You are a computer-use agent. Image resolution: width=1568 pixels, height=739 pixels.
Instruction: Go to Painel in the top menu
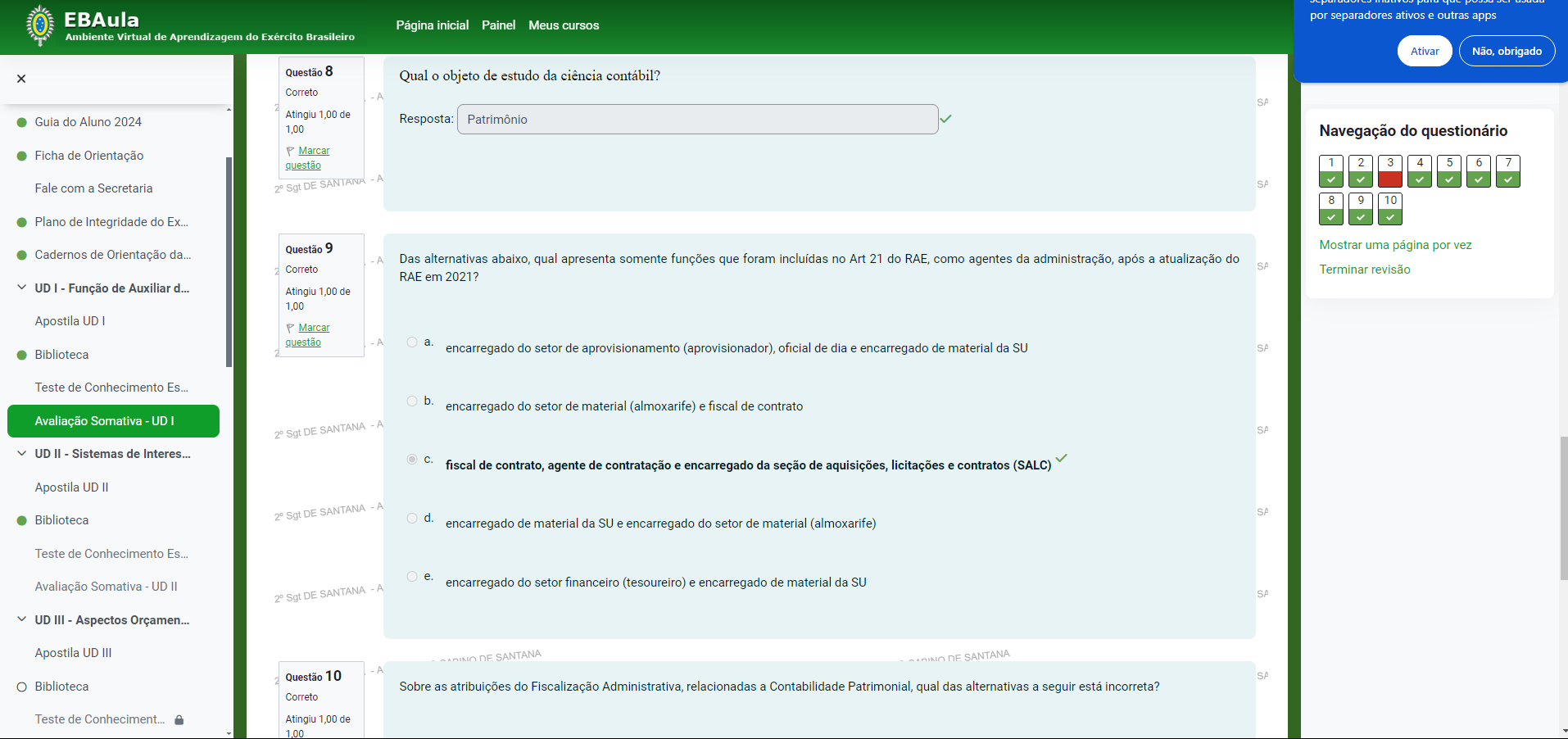(498, 25)
